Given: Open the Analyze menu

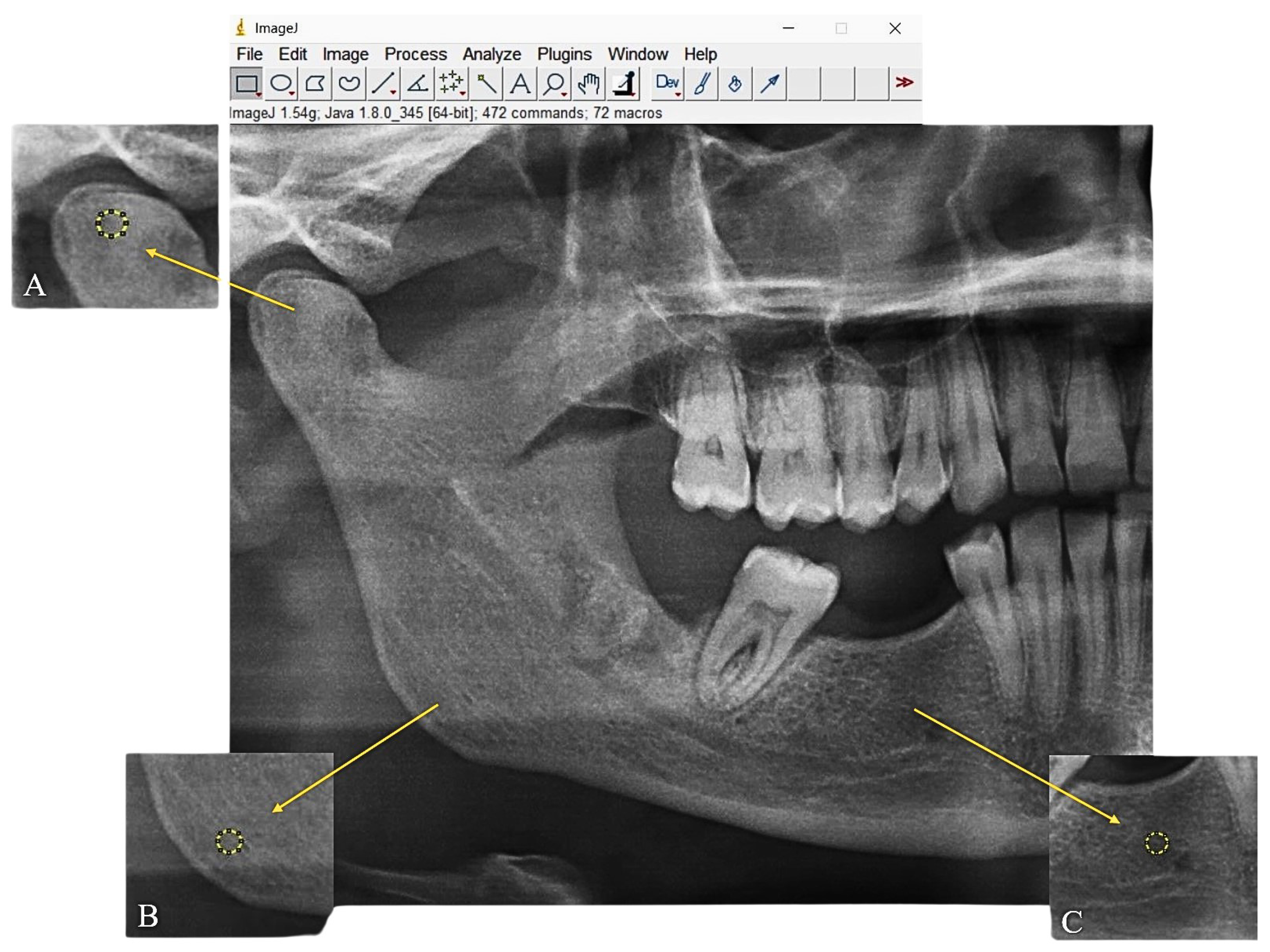Looking at the screenshot, I should [491, 54].
